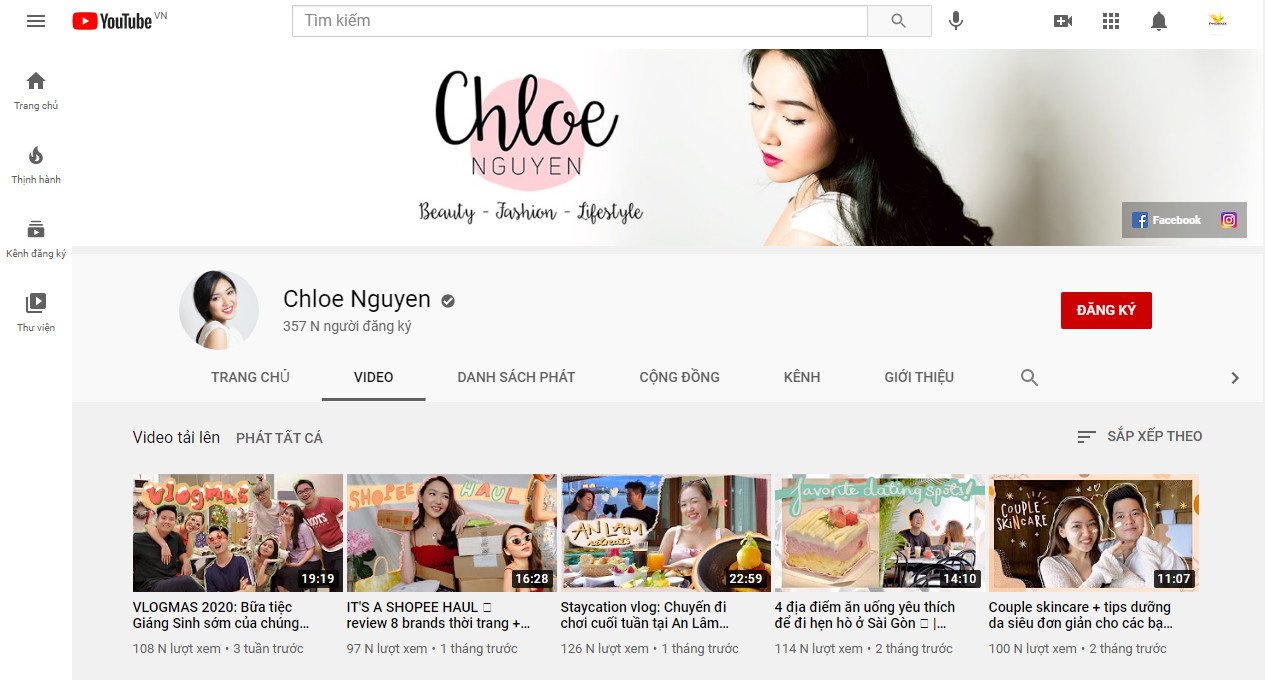The width and height of the screenshot is (1265, 680).
Task: Open Thư viện library in sidebar
Action: tap(36, 312)
